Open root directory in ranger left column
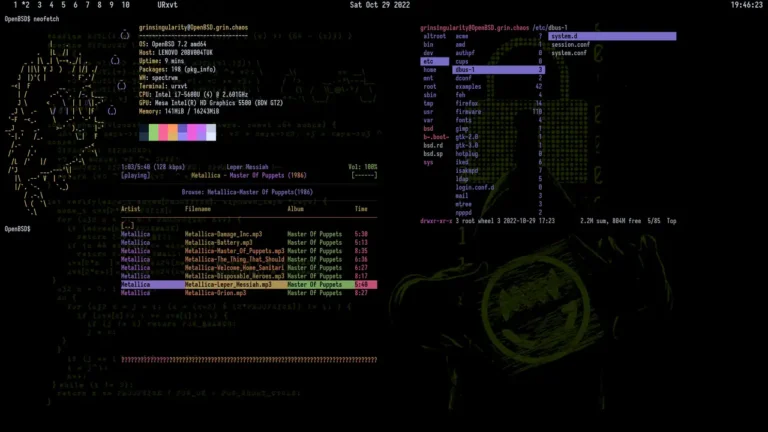Screen dimensions: 768x432 click(430, 87)
